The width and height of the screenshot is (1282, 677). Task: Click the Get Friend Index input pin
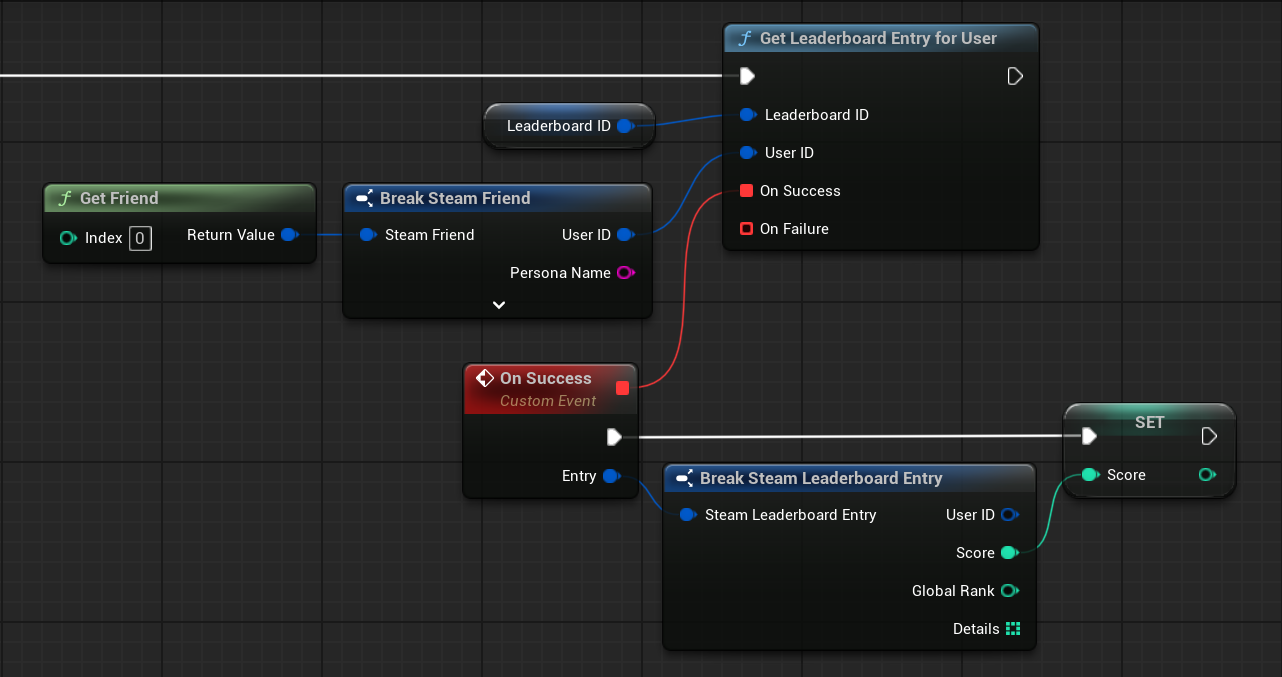pos(68,238)
